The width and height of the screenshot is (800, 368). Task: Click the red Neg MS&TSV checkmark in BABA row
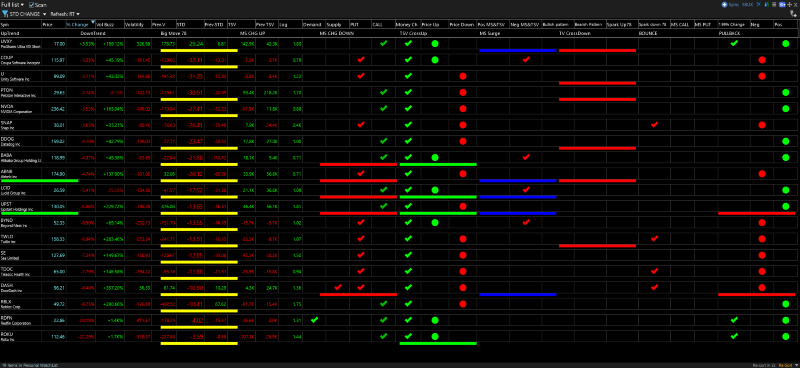[526, 158]
